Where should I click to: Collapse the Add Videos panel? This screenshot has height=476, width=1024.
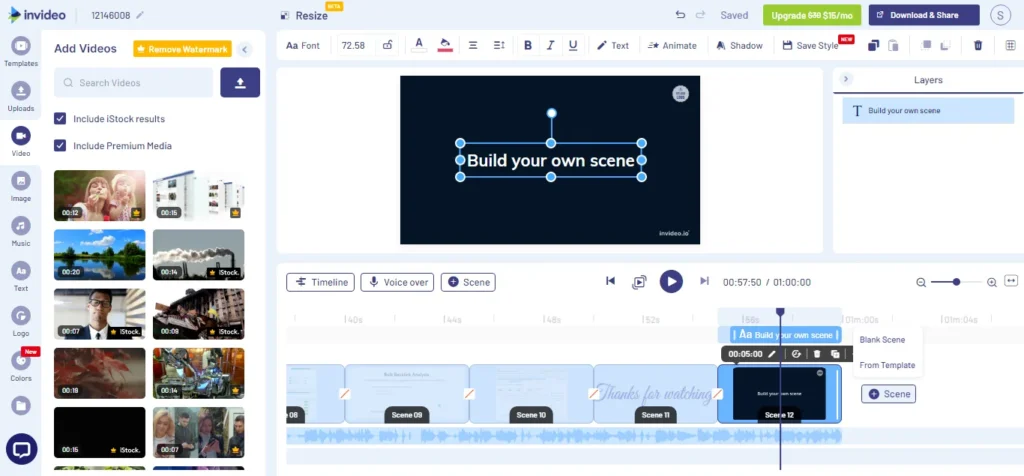click(x=244, y=49)
